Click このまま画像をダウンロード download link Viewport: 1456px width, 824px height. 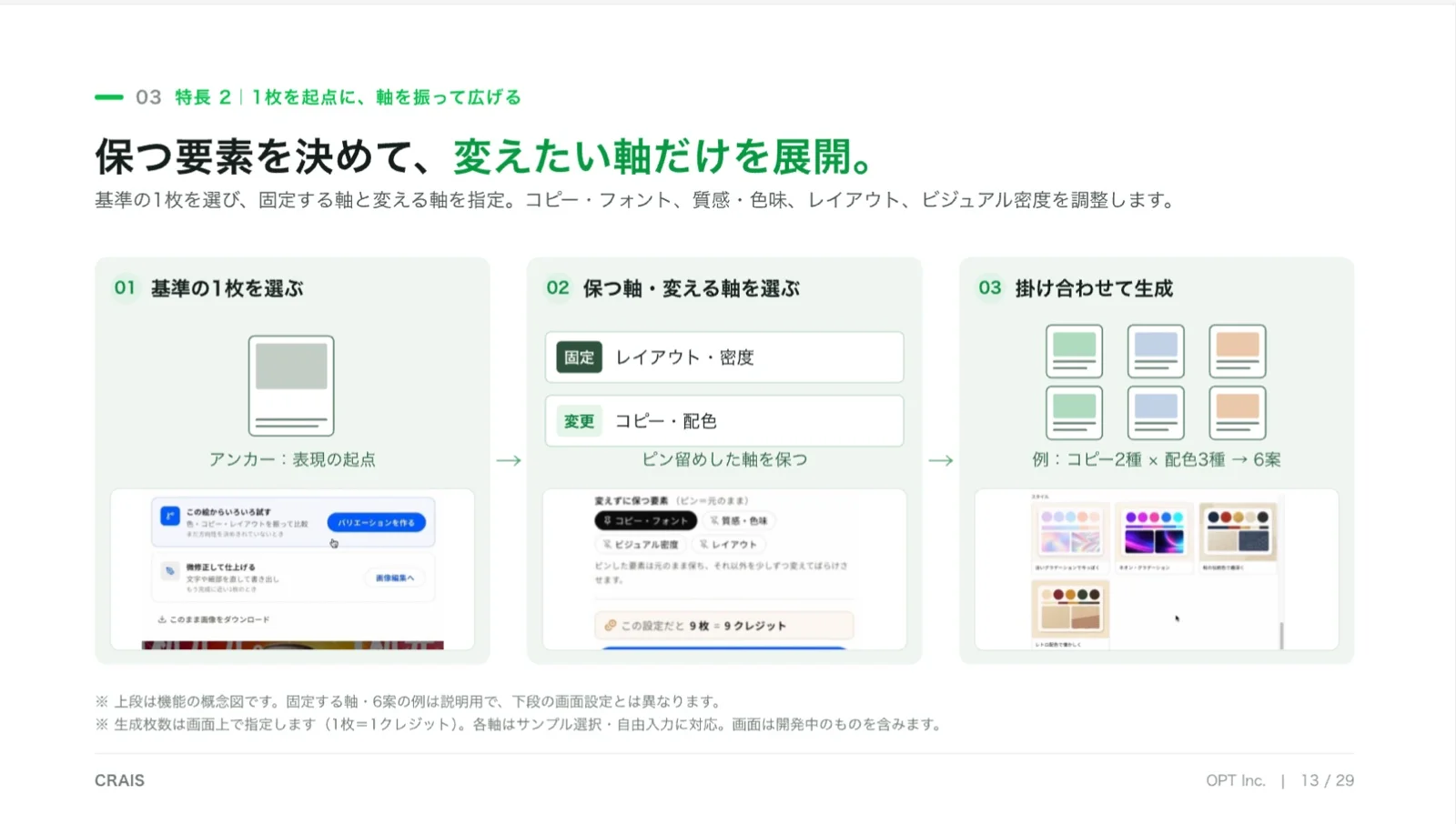click(x=214, y=619)
